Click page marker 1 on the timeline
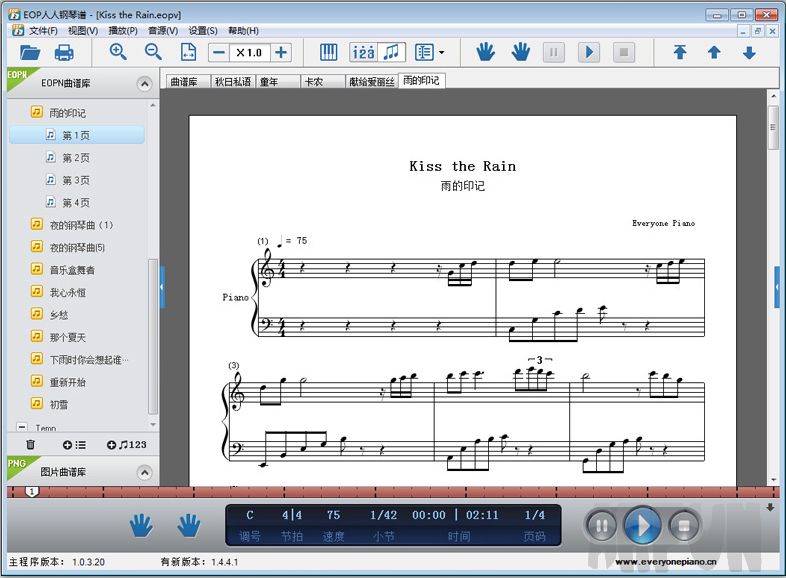Screen dimensions: 786x578 pyautogui.click(x=32, y=491)
